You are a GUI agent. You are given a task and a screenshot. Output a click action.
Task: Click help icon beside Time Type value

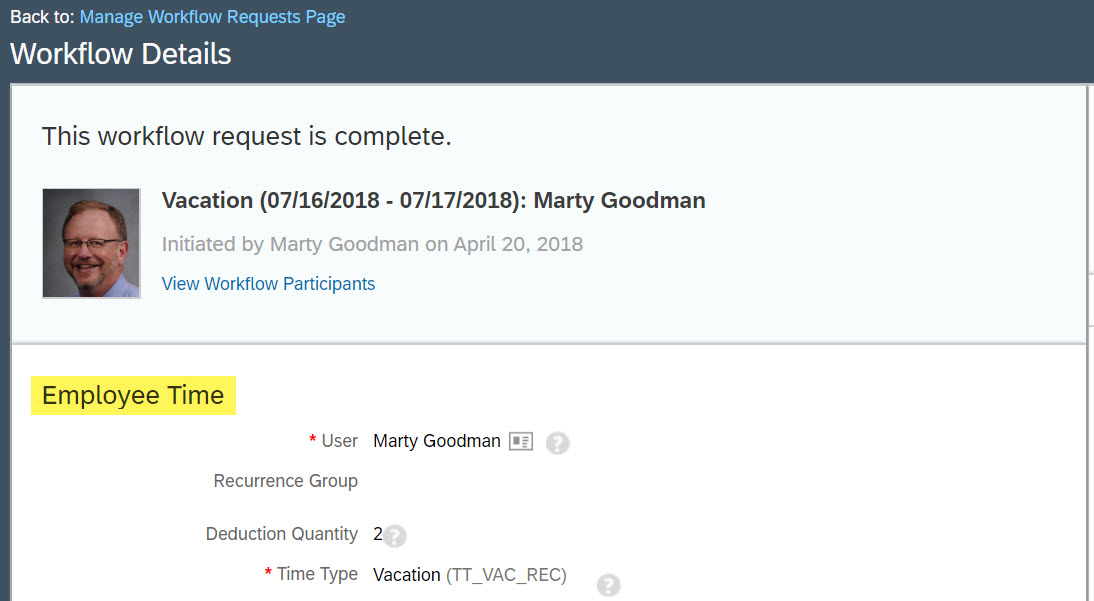(x=608, y=585)
